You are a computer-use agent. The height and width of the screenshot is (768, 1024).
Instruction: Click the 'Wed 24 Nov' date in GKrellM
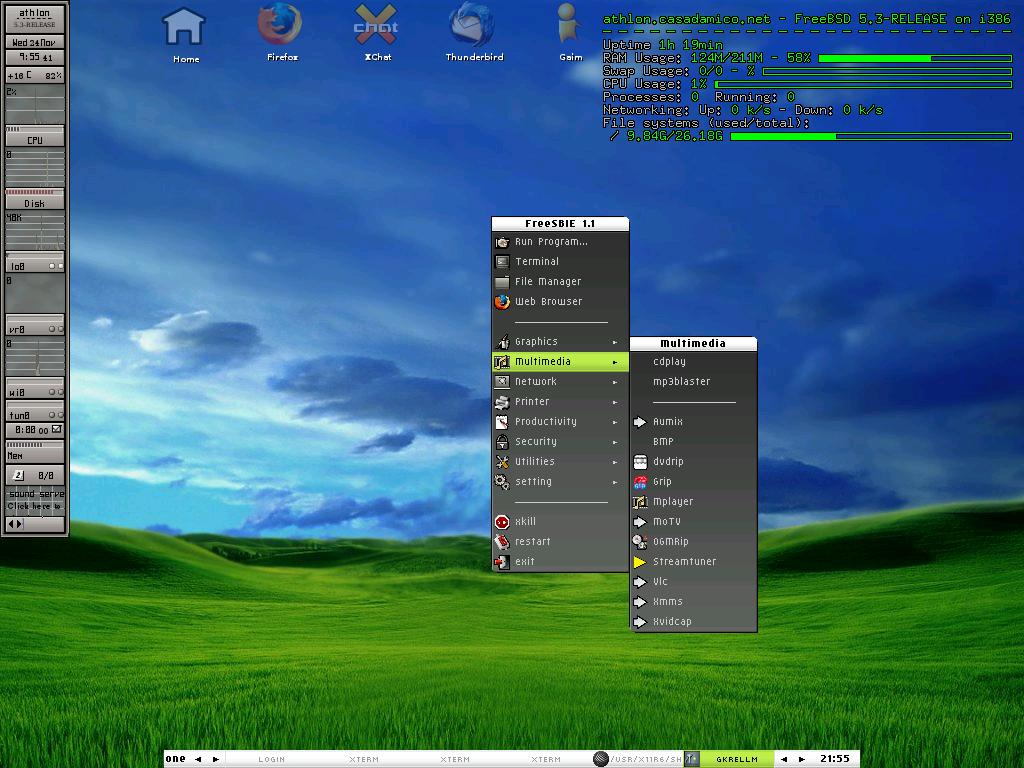(x=35, y=42)
